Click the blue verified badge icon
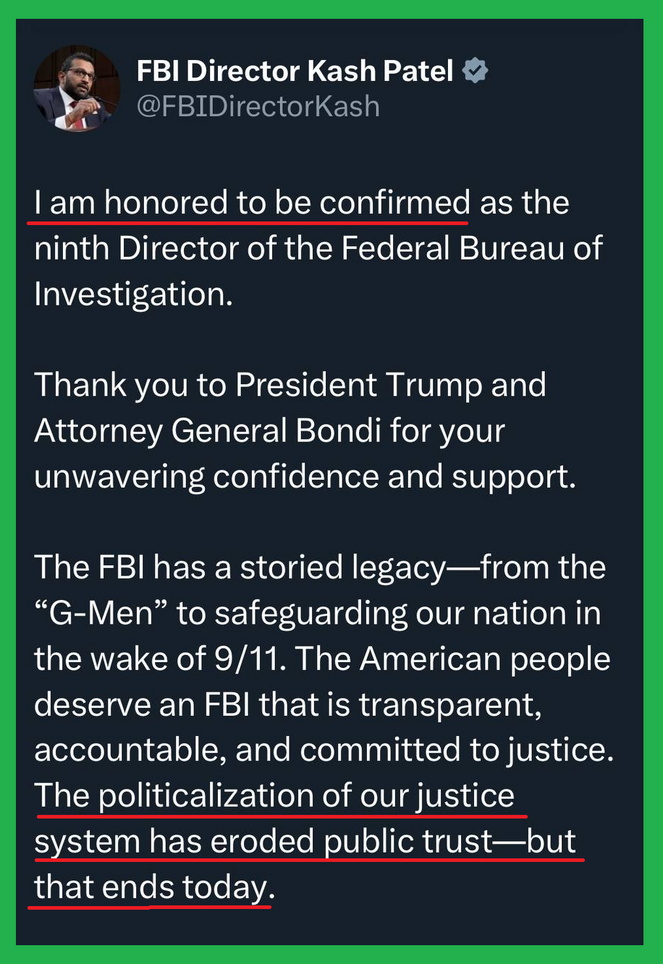 click(x=474, y=71)
